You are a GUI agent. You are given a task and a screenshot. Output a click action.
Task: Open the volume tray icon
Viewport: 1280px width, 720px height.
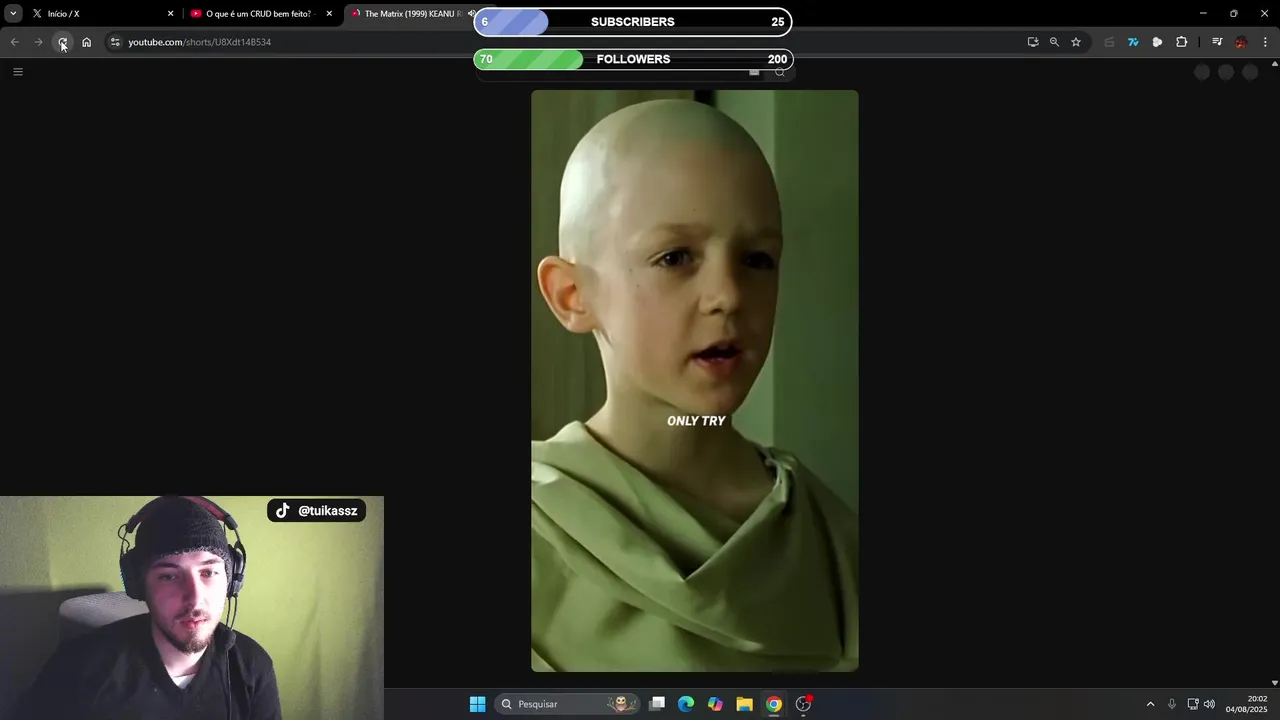click(x=1209, y=704)
